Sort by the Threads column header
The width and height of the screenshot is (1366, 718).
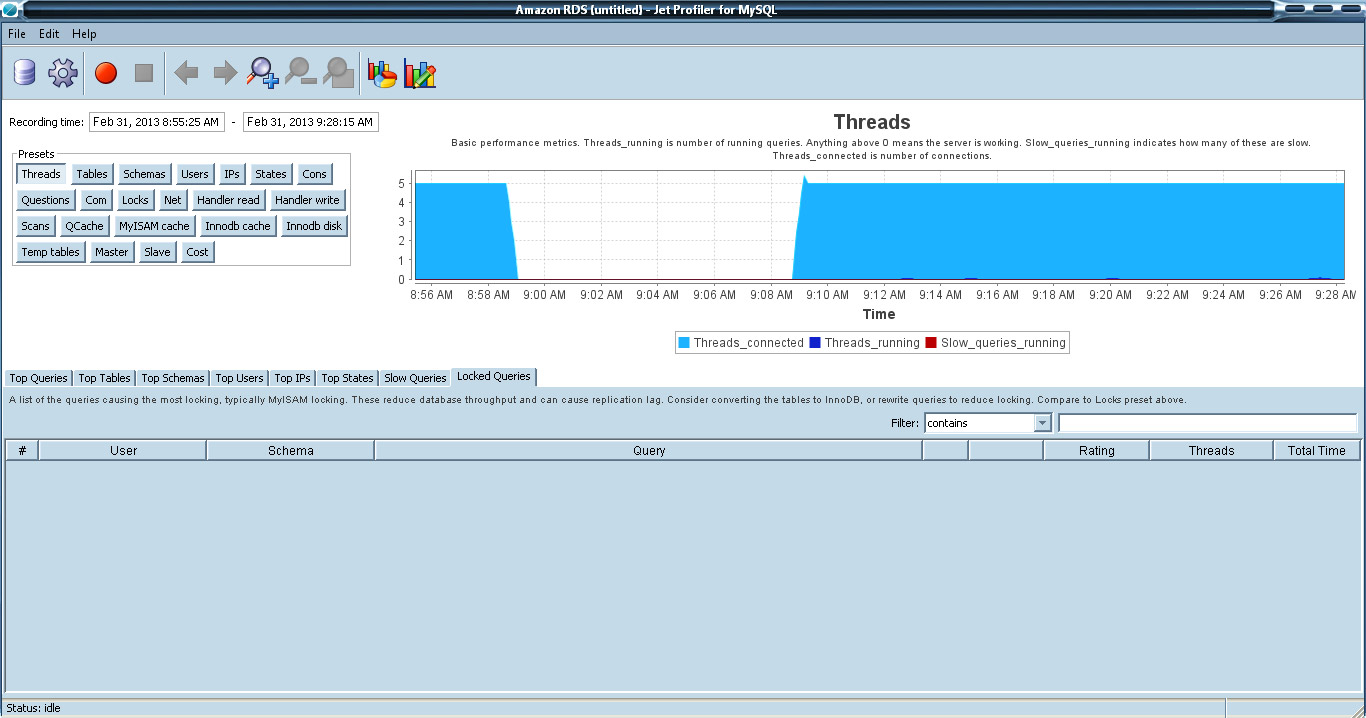[1211, 450]
